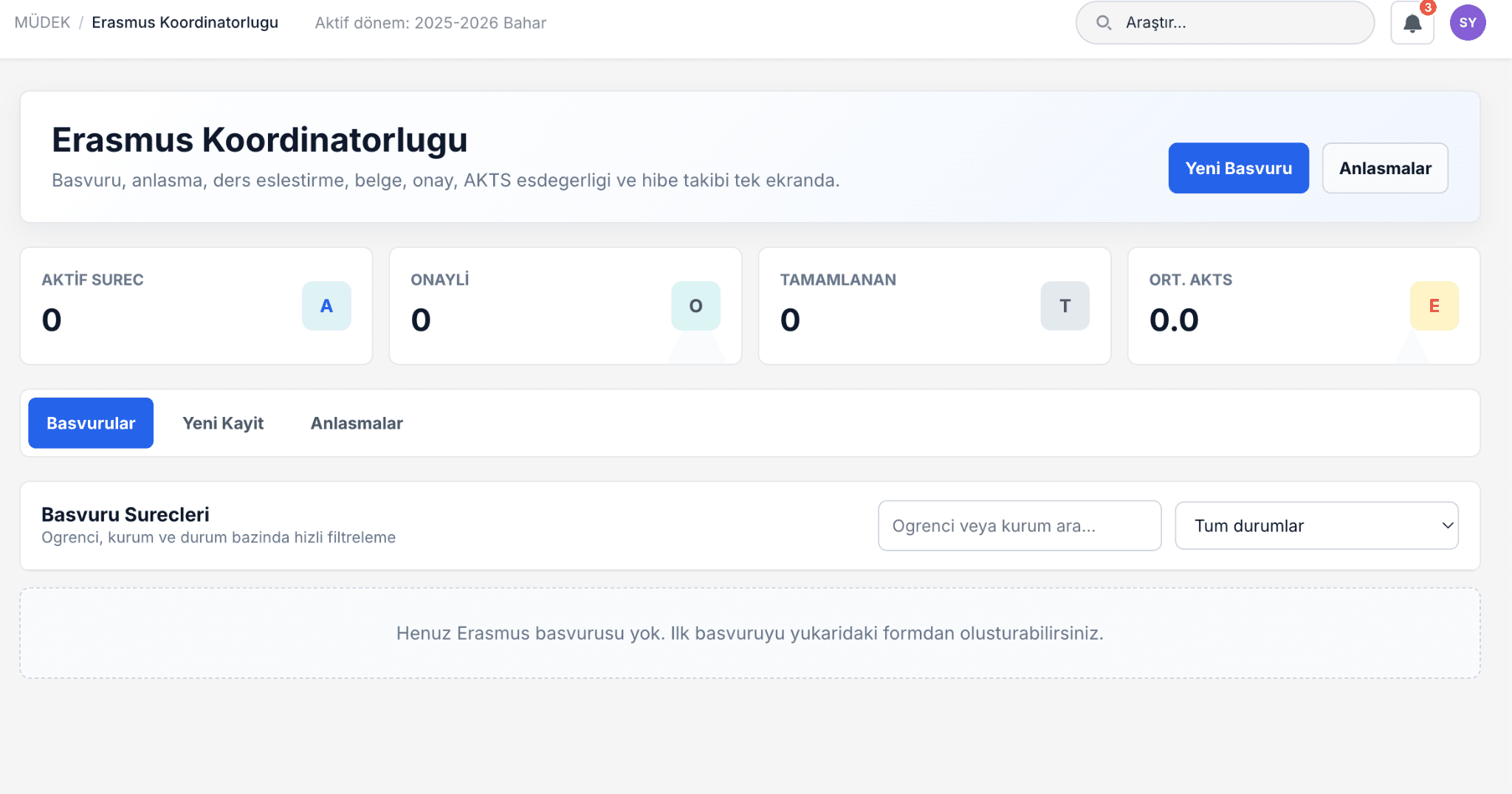Focus the Ogrenci veya kurum ara field
Viewport: 1512px width, 794px height.
1020,525
